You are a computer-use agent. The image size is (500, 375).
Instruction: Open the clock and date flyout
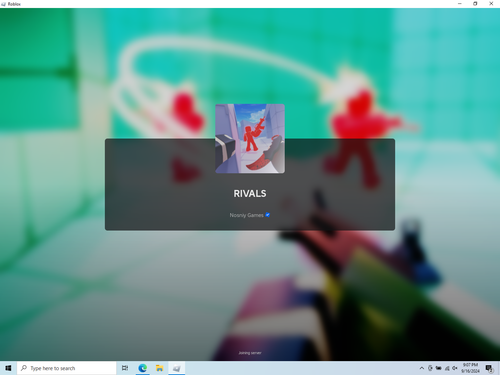pos(470,368)
